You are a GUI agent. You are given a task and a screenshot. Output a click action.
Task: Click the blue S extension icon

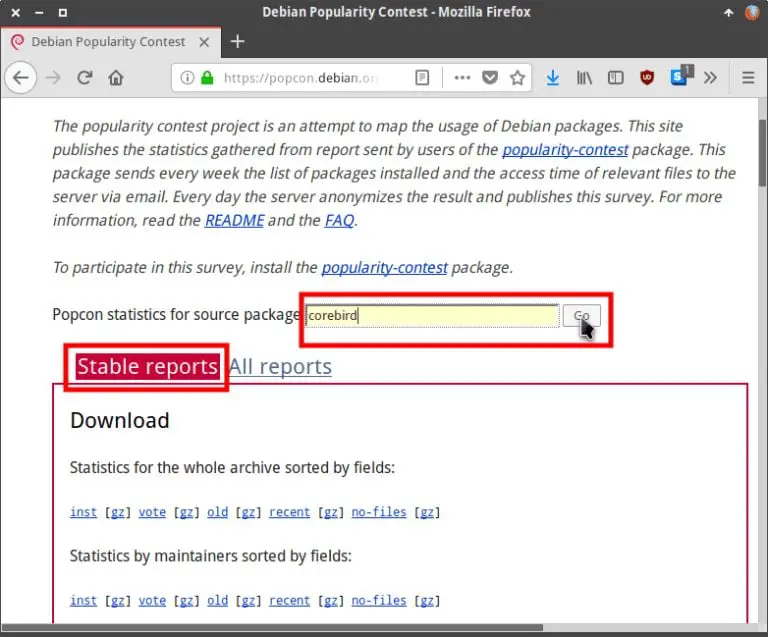pos(680,76)
